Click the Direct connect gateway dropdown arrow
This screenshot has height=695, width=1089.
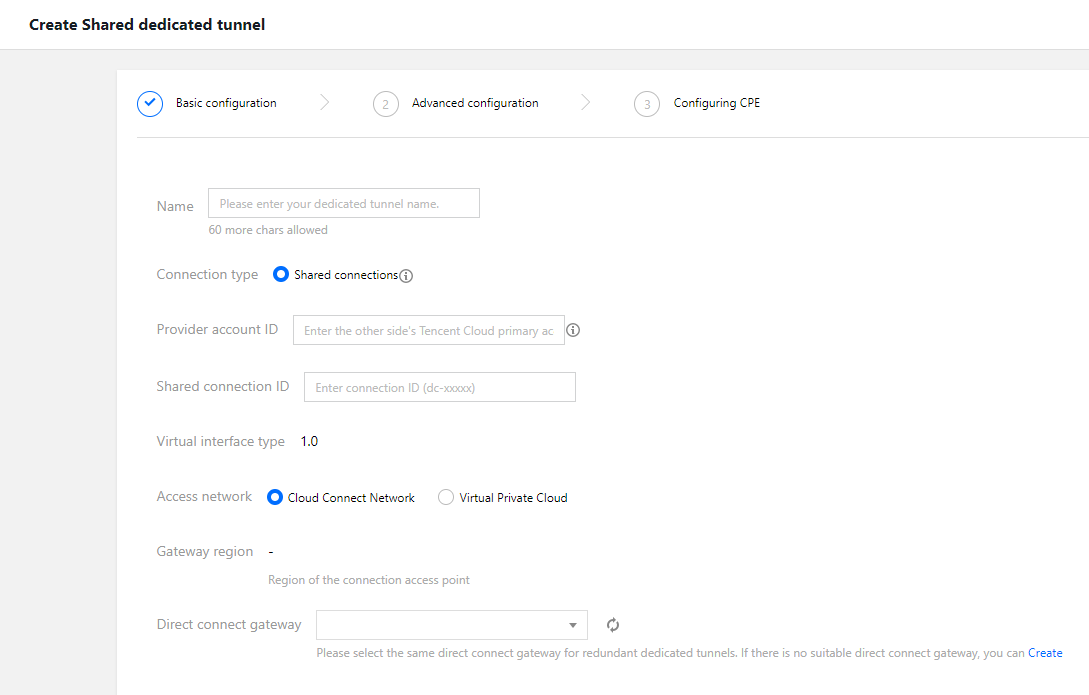click(573, 625)
